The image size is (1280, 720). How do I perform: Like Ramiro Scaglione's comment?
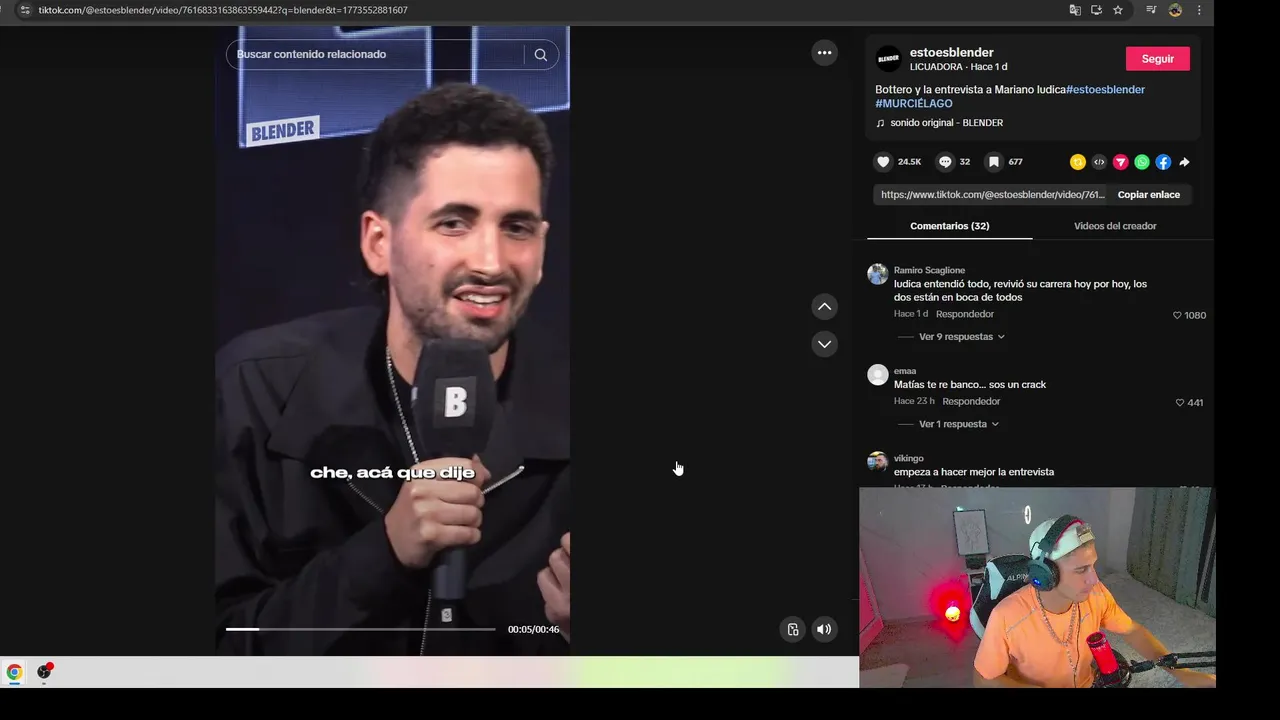[1178, 315]
